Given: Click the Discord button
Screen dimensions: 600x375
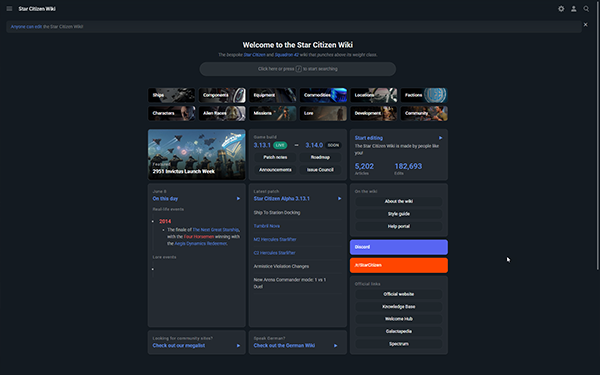Looking at the screenshot, I should click(x=399, y=247).
